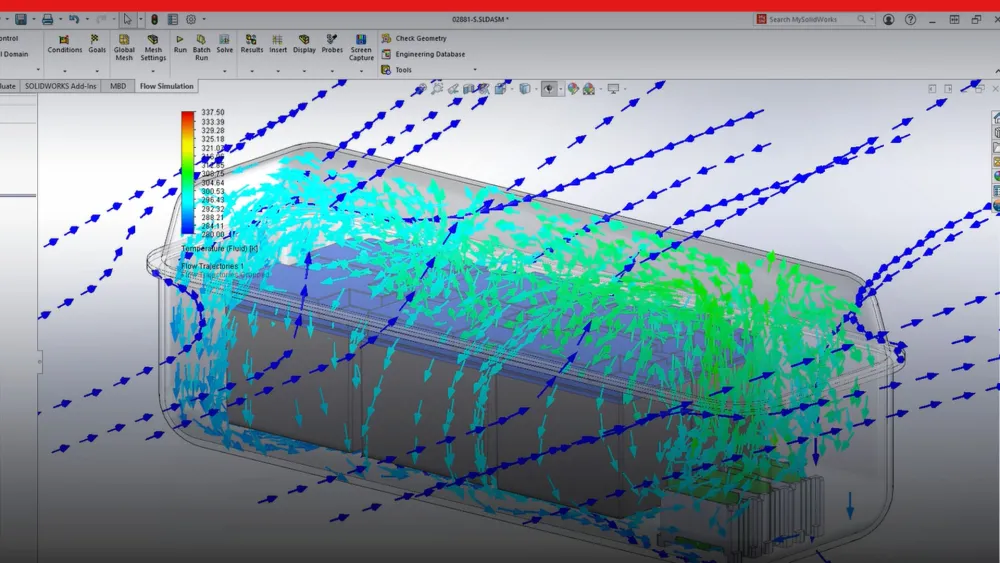Open the Probes tool
This screenshot has height=563, width=1000.
click(332, 44)
